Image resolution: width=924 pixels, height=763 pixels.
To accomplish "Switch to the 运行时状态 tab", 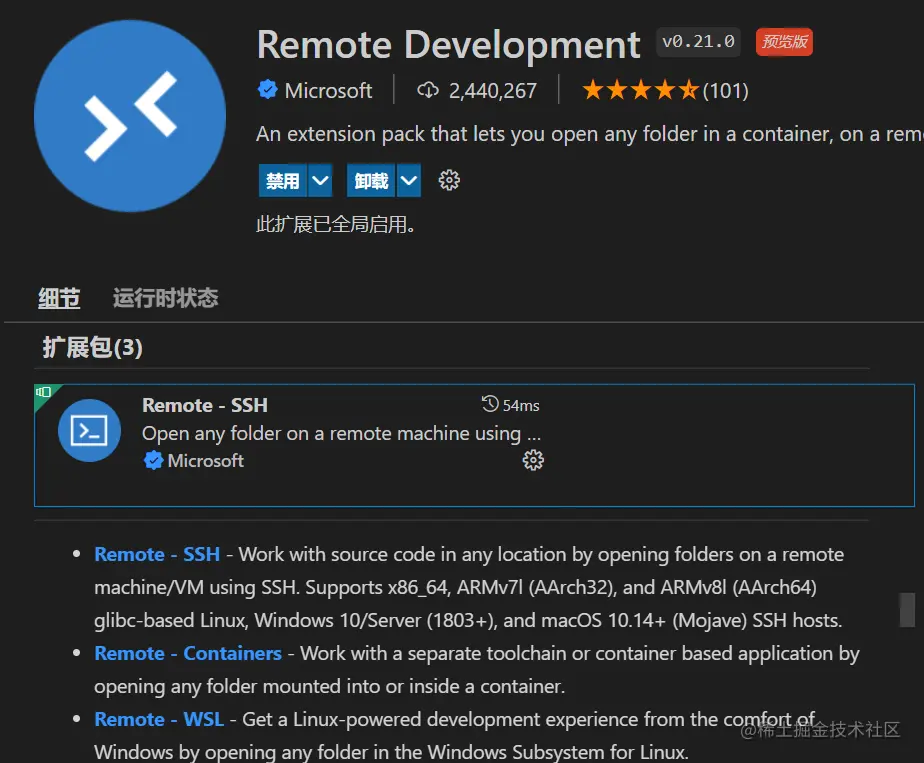I will coord(166,298).
